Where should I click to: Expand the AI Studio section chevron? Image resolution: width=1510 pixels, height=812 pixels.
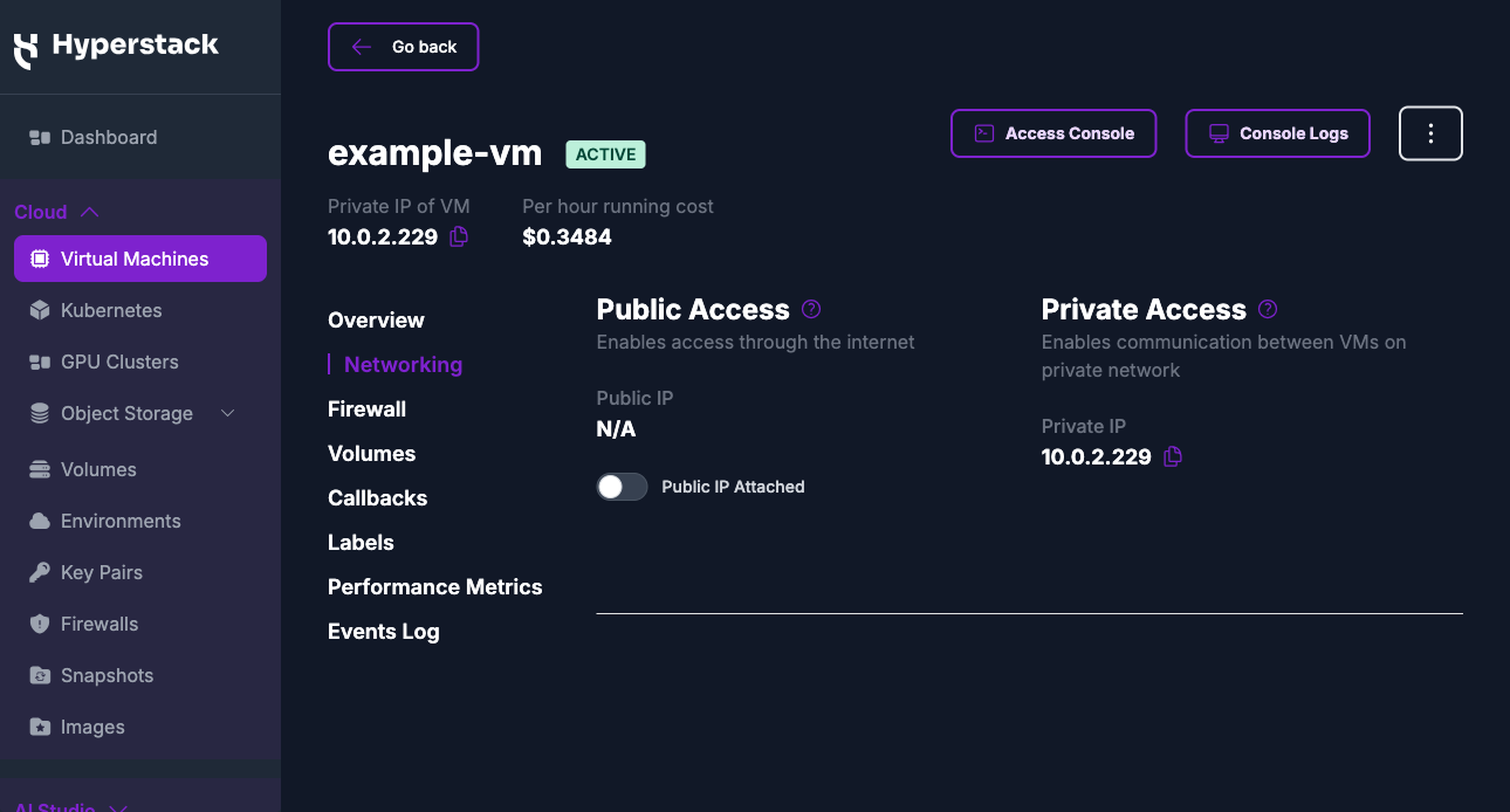pos(118,808)
